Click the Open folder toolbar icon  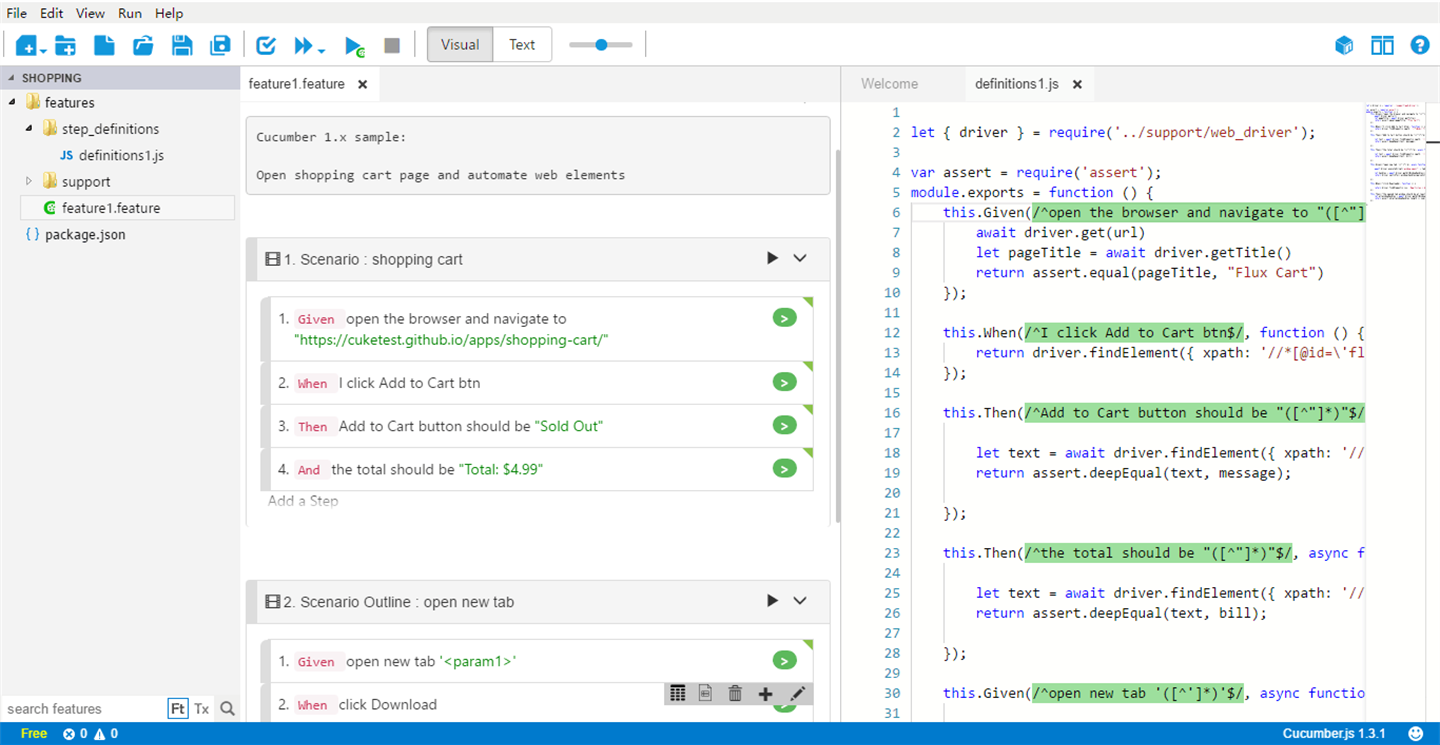coord(143,45)
